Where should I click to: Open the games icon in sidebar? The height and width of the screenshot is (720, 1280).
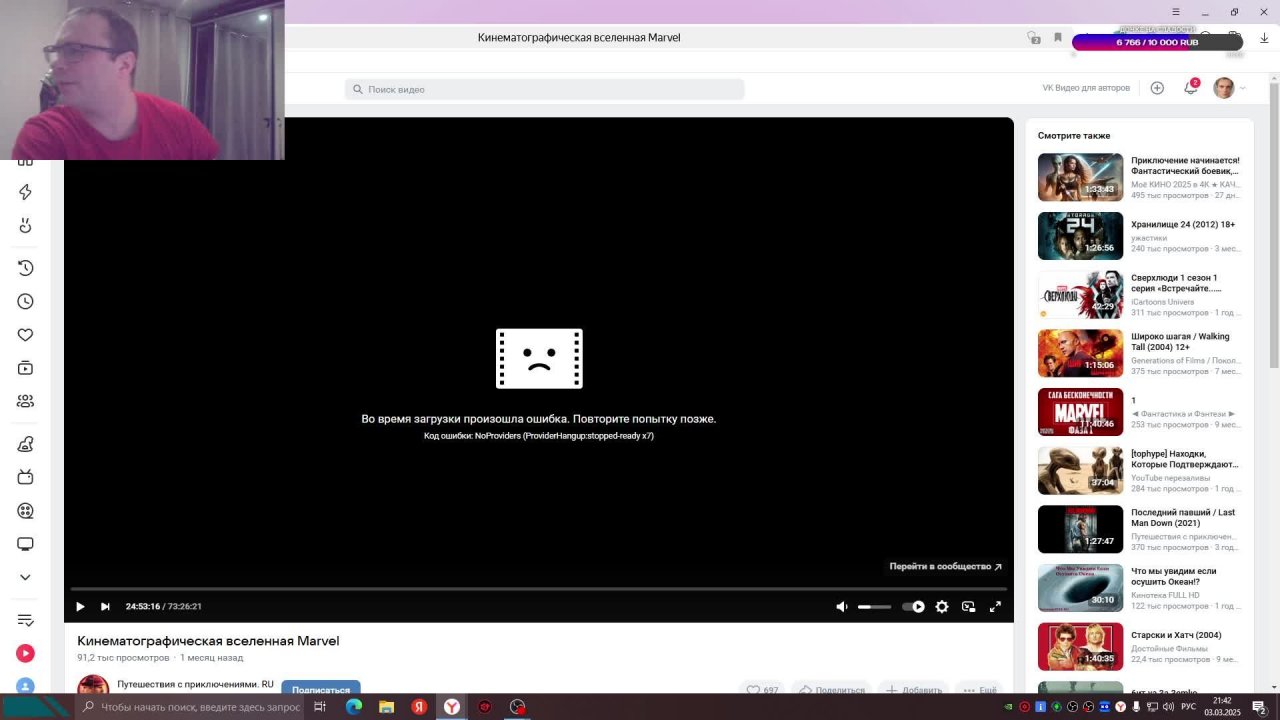pyautogui.click(x=26, y=444)
